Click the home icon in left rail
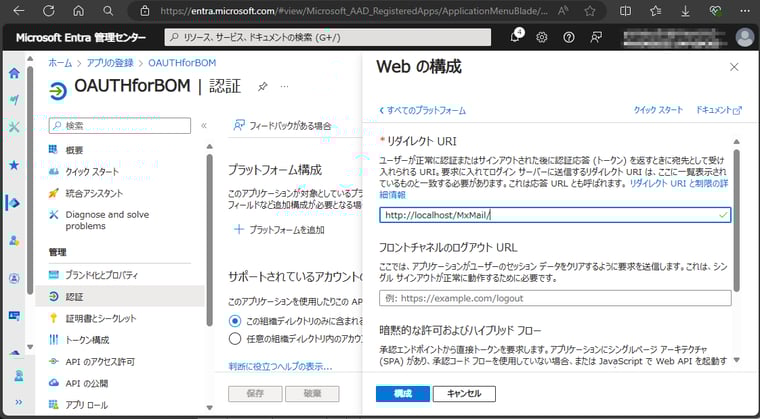 pyautogui.click(x=14, y=73)
